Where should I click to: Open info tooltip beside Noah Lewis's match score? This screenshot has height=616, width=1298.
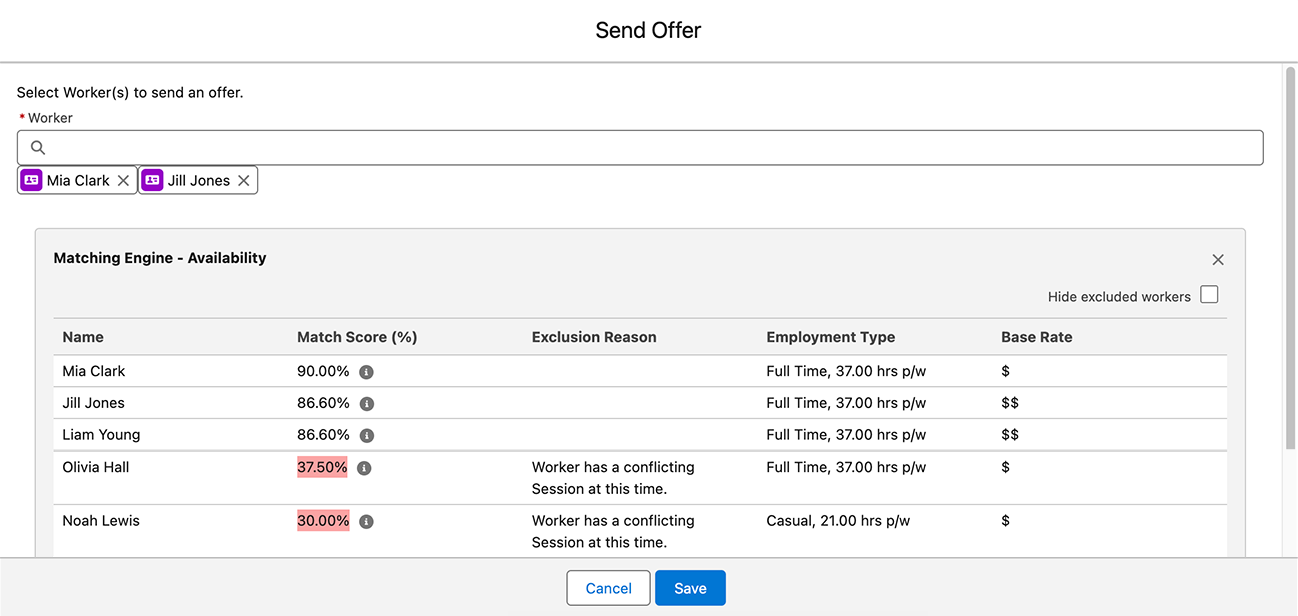pos(365,520)
